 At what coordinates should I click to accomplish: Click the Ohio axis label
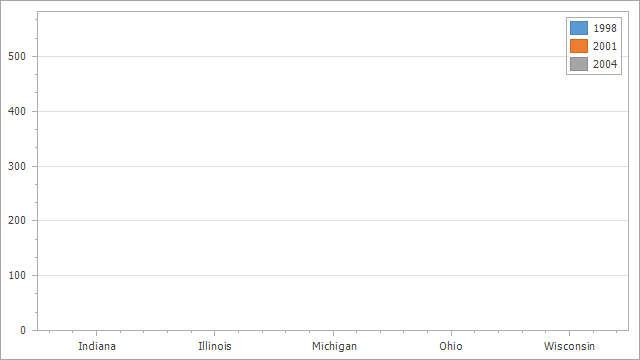tap(451, 346)
